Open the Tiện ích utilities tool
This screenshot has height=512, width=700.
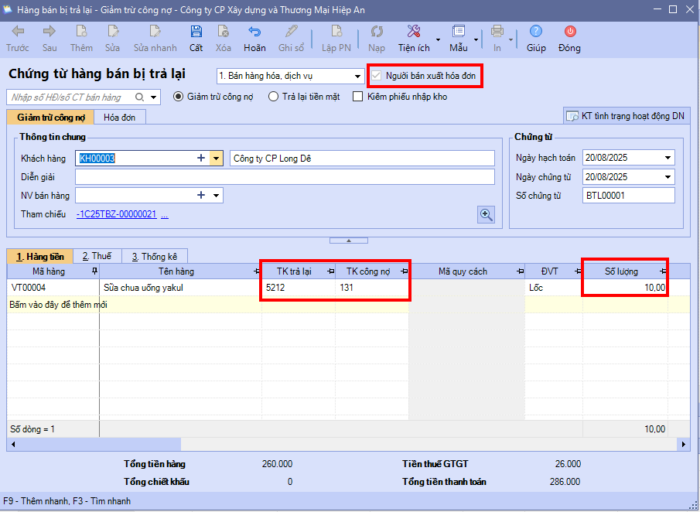[413, 37]
